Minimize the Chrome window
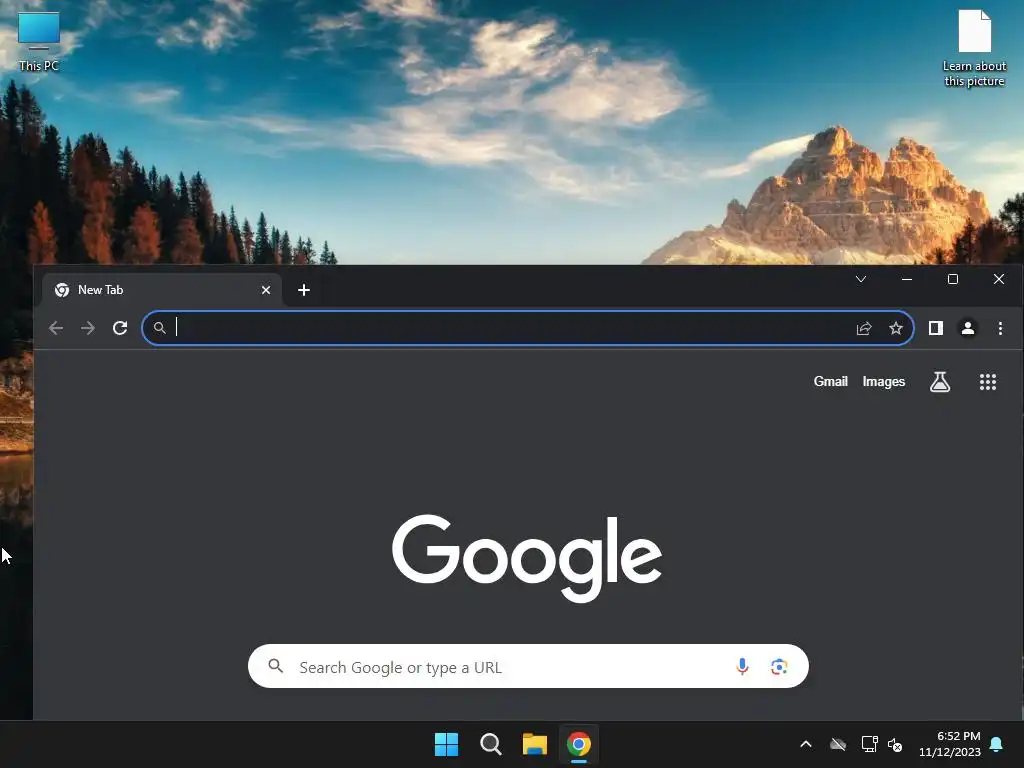1024x768 pixels. pos(906,279)
